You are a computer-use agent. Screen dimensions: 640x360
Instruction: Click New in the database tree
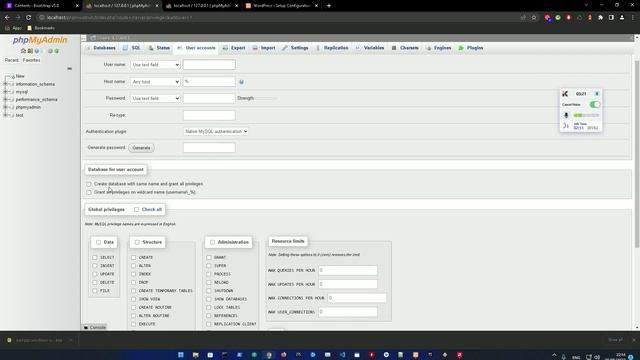point(20,76)
